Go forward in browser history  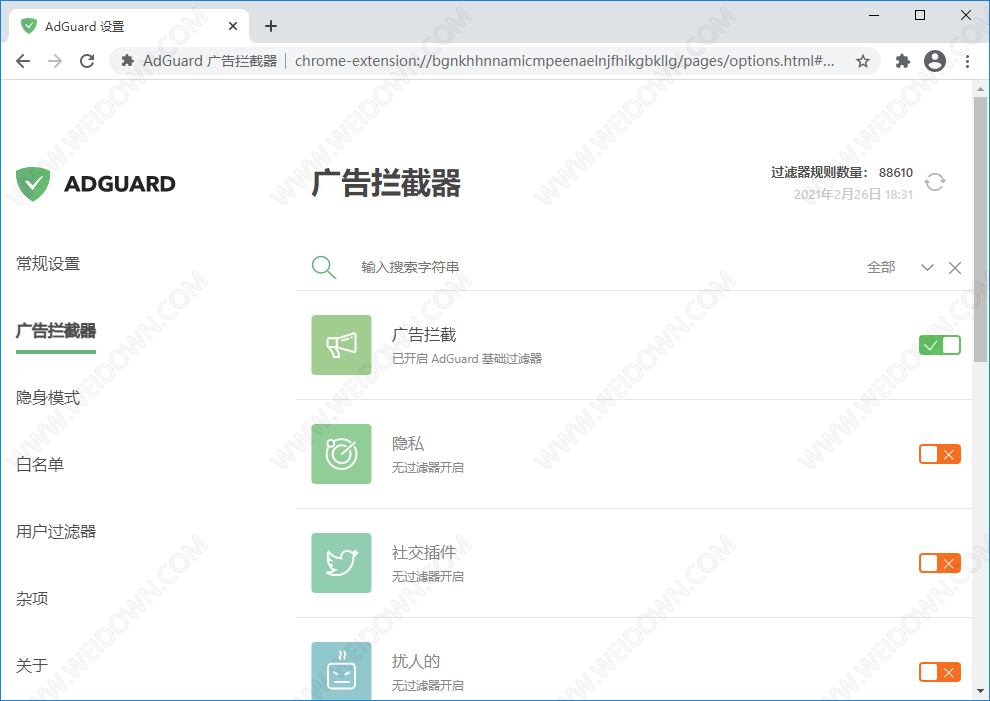click(x=56, y=61)
